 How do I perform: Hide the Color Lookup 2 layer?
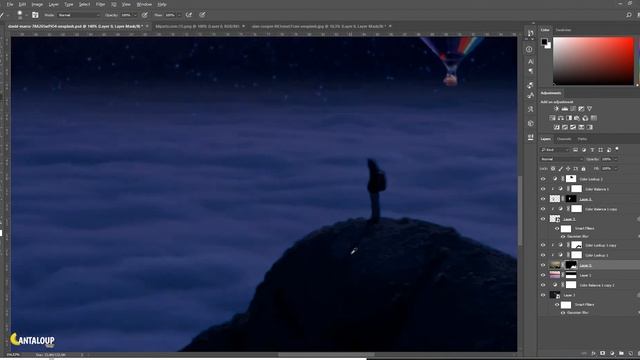(543, 179)
